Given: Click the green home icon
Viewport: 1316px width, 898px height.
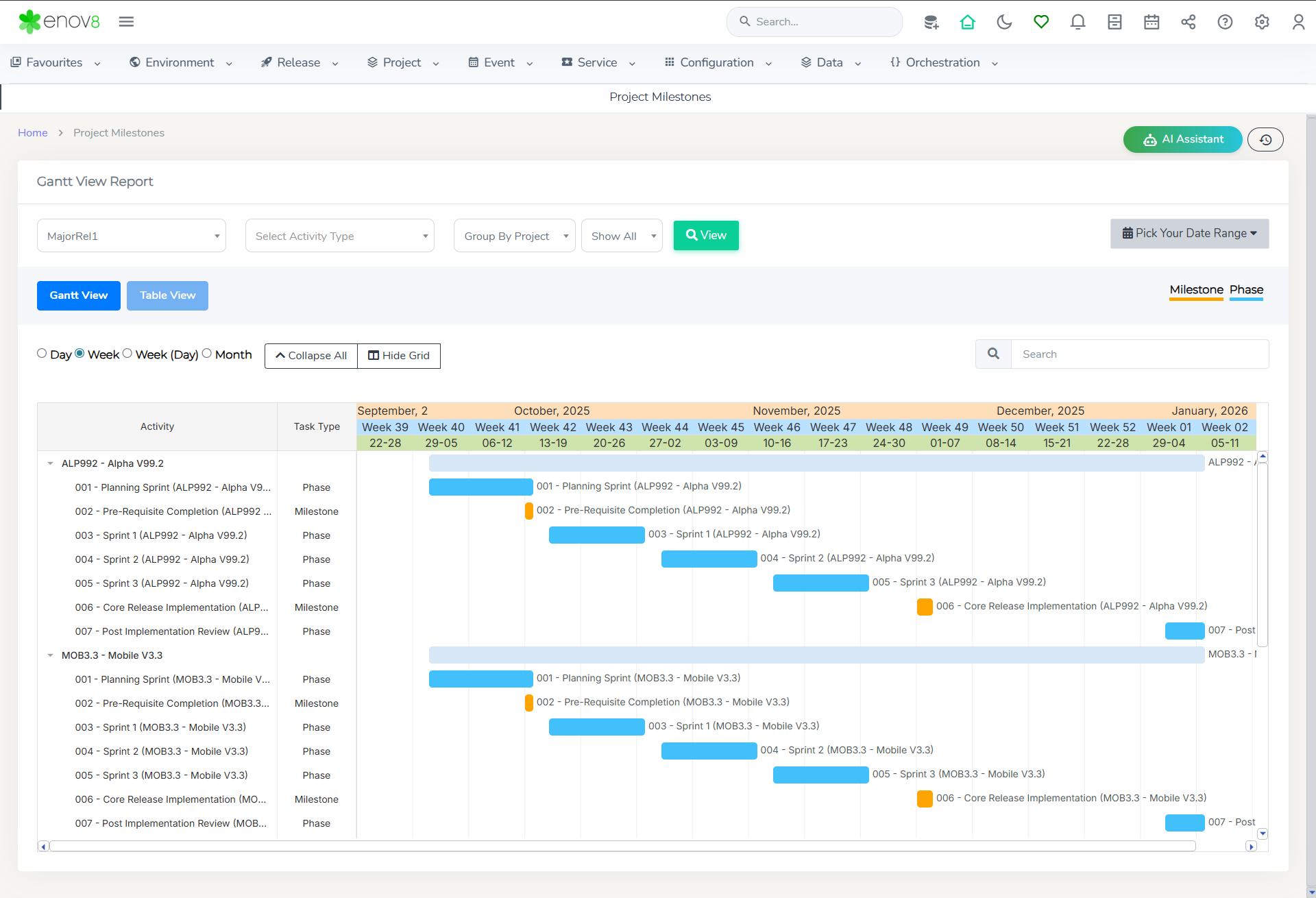Looking at the screenshot, I should click(967, 22).
